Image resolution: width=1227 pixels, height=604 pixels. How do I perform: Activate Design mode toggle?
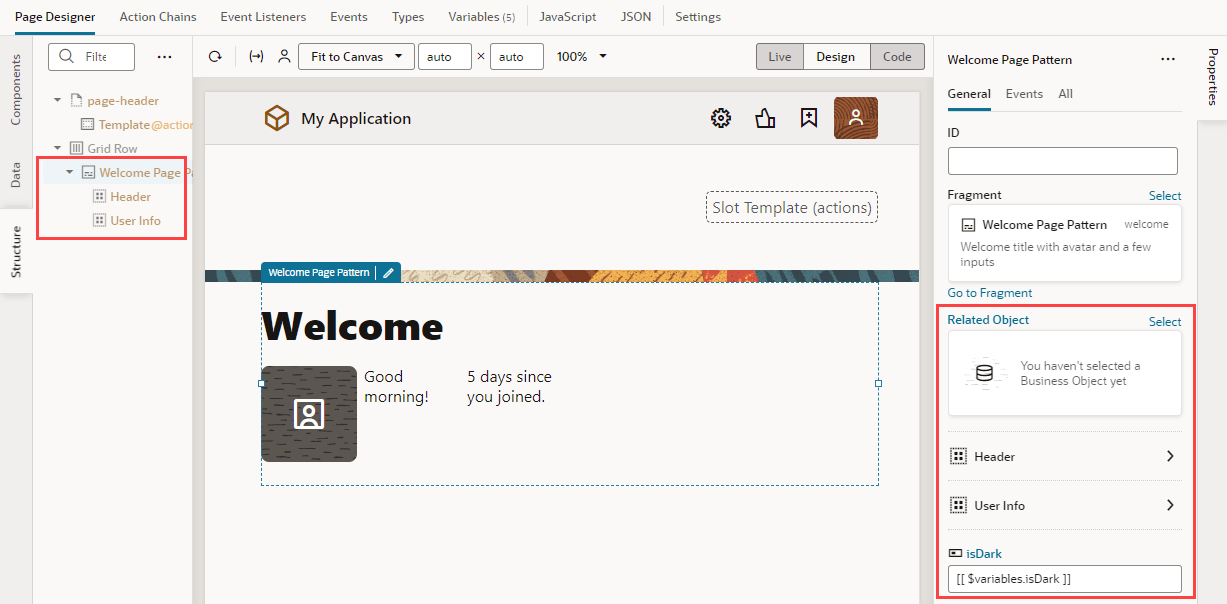pos(836,56)
